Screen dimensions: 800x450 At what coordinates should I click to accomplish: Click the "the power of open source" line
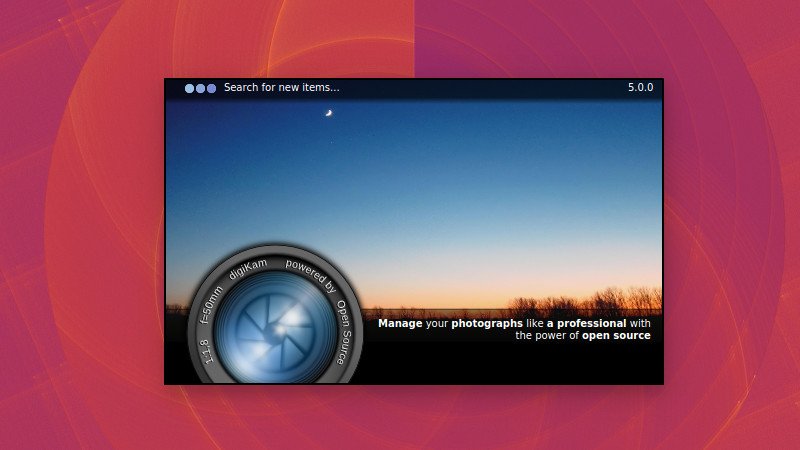583,336
